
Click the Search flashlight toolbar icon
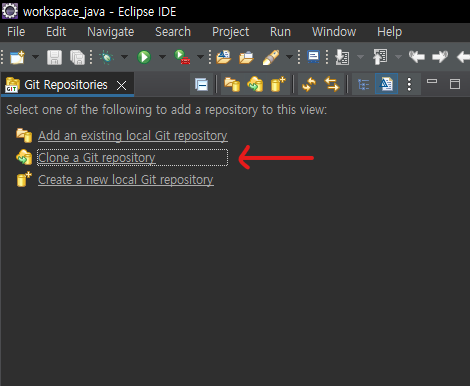click(x=271, y=57)
